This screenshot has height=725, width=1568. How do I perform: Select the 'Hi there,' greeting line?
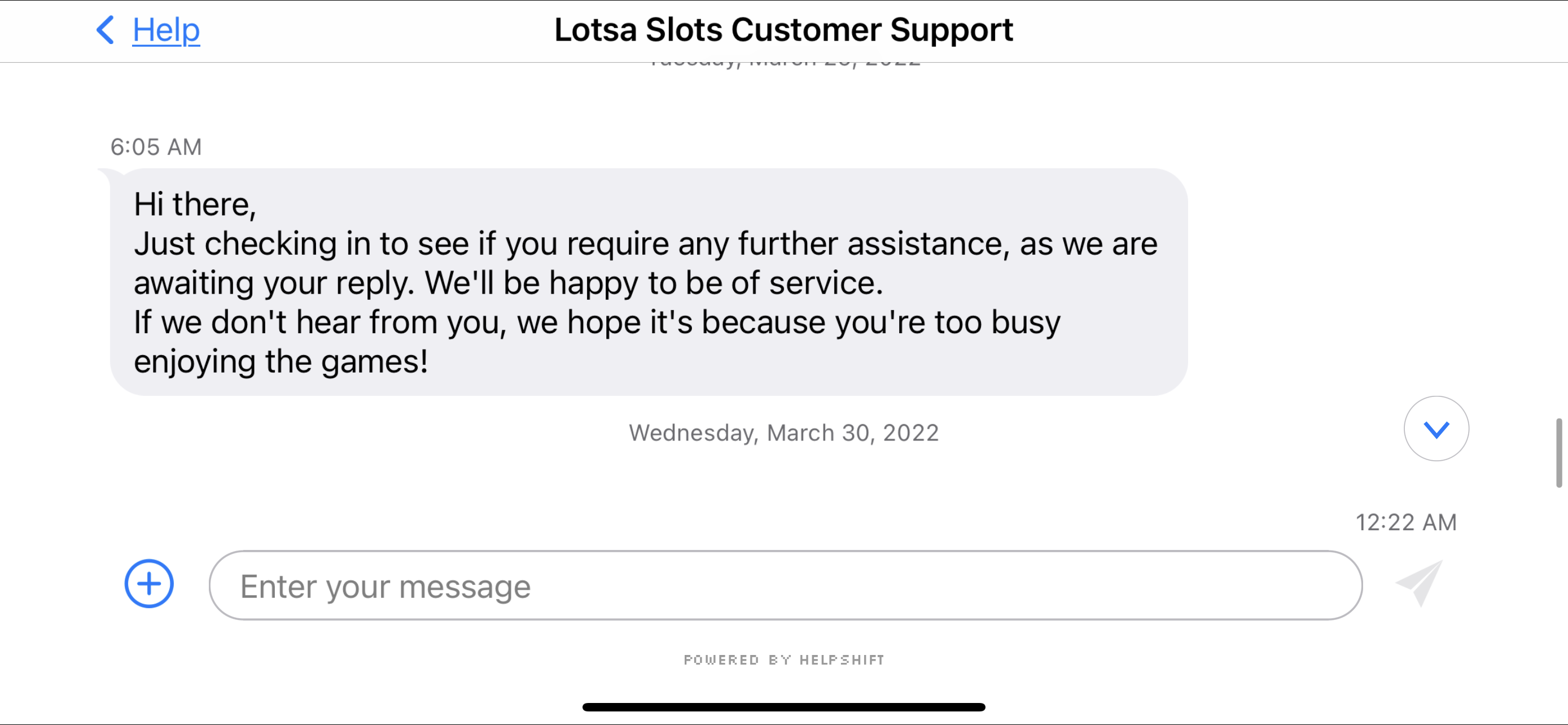coord(195,204)
